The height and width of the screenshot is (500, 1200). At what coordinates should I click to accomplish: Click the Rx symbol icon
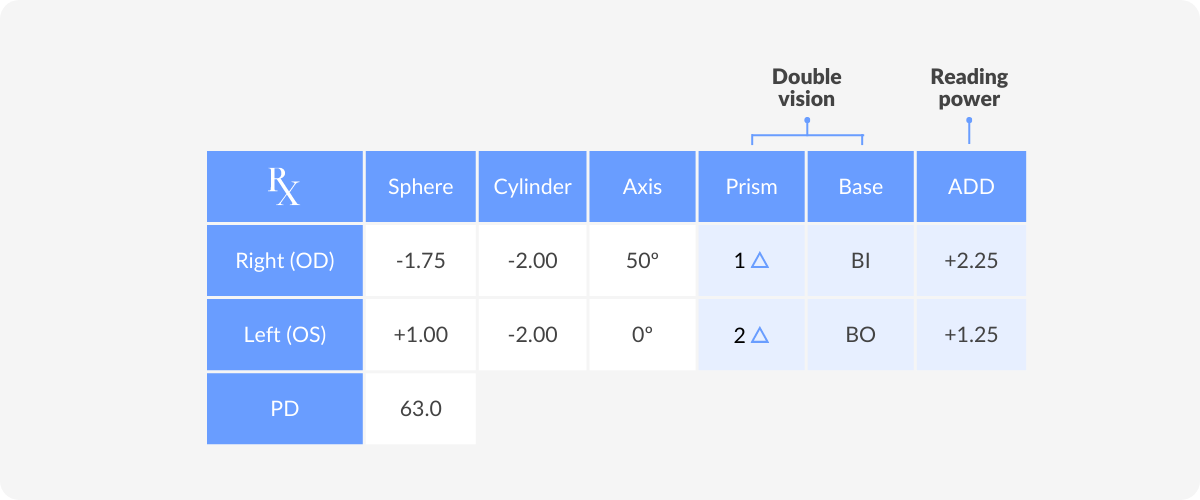(x=284, y=187)
